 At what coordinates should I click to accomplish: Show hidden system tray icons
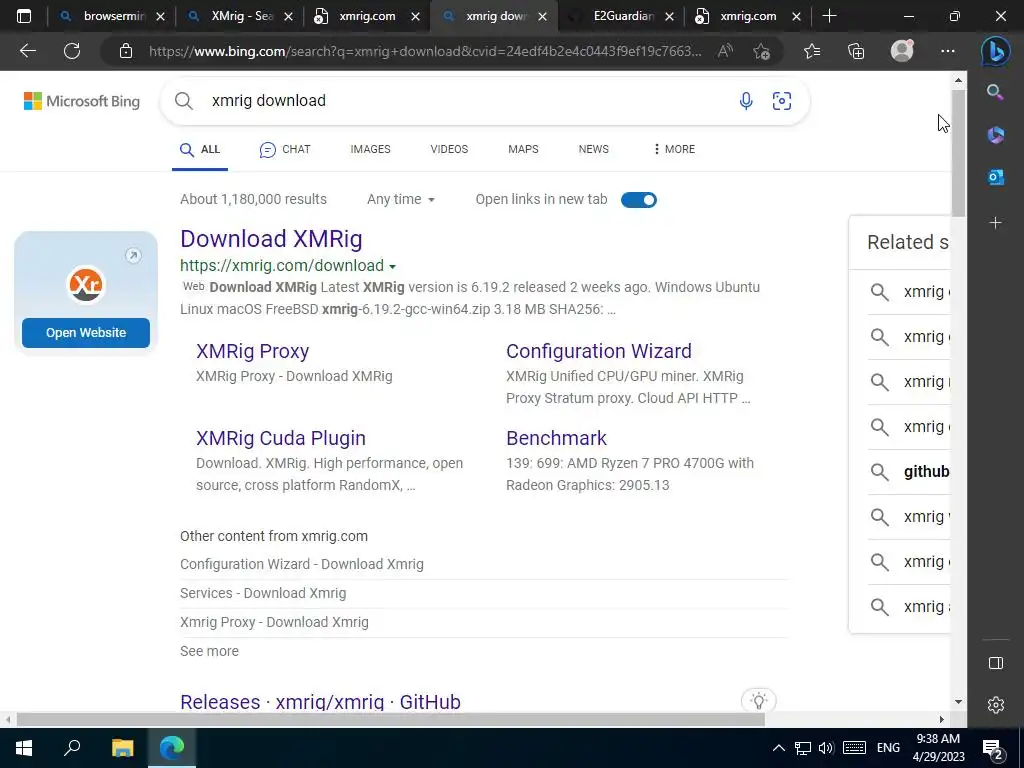pos(778,748)
